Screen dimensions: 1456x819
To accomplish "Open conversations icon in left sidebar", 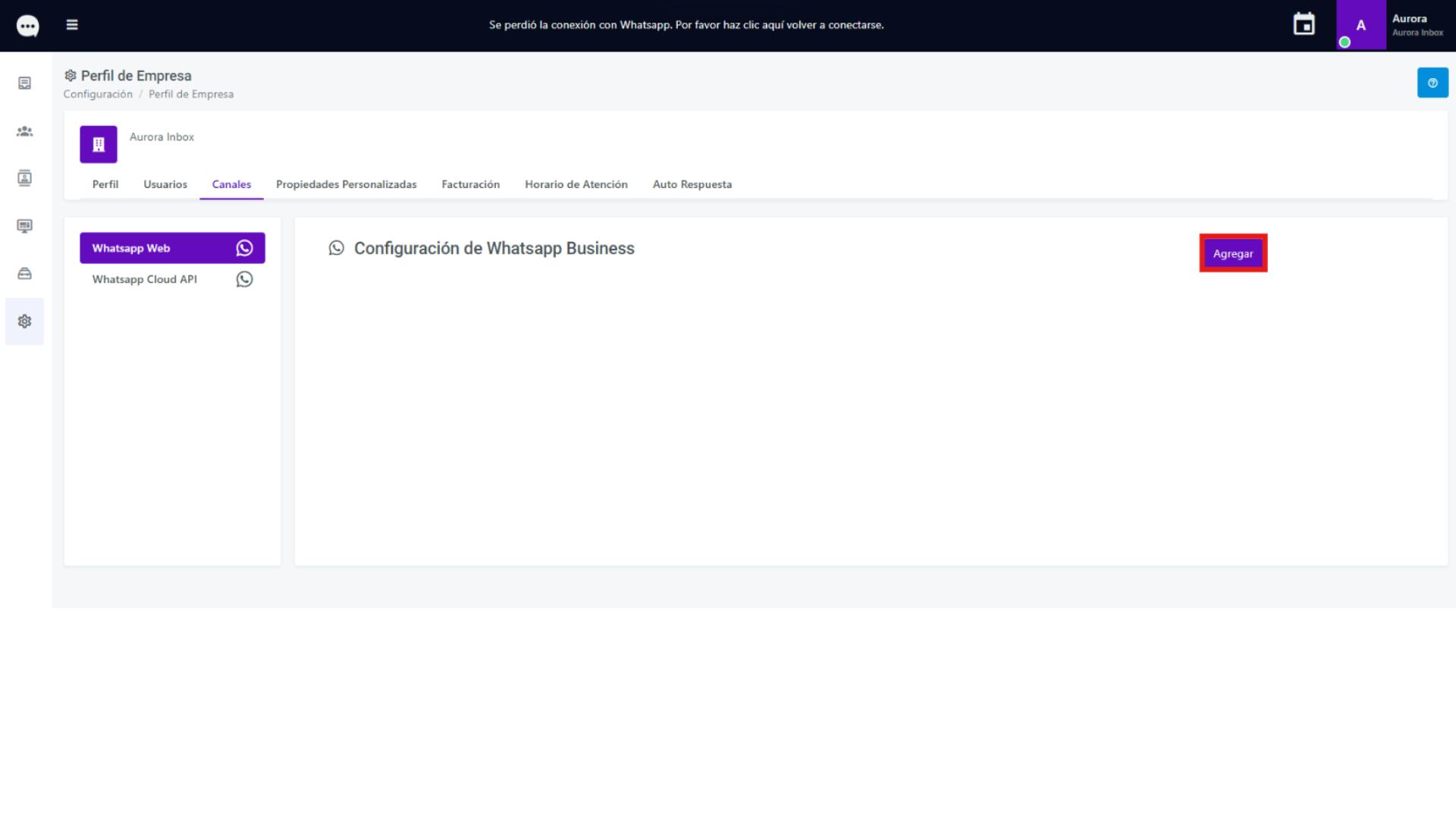I will [x=25, y=83].
